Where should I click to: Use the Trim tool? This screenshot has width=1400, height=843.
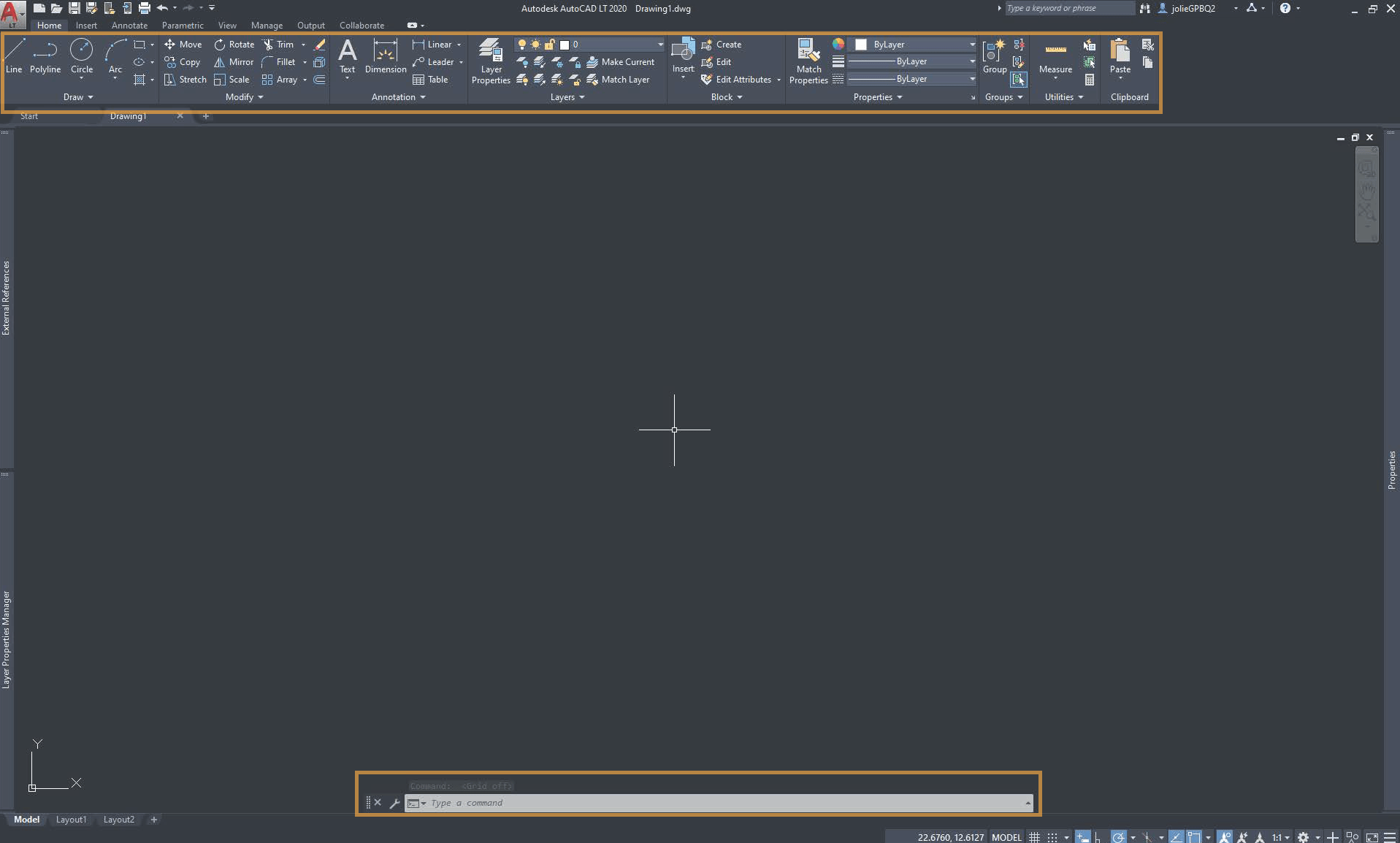pos(278,45)
